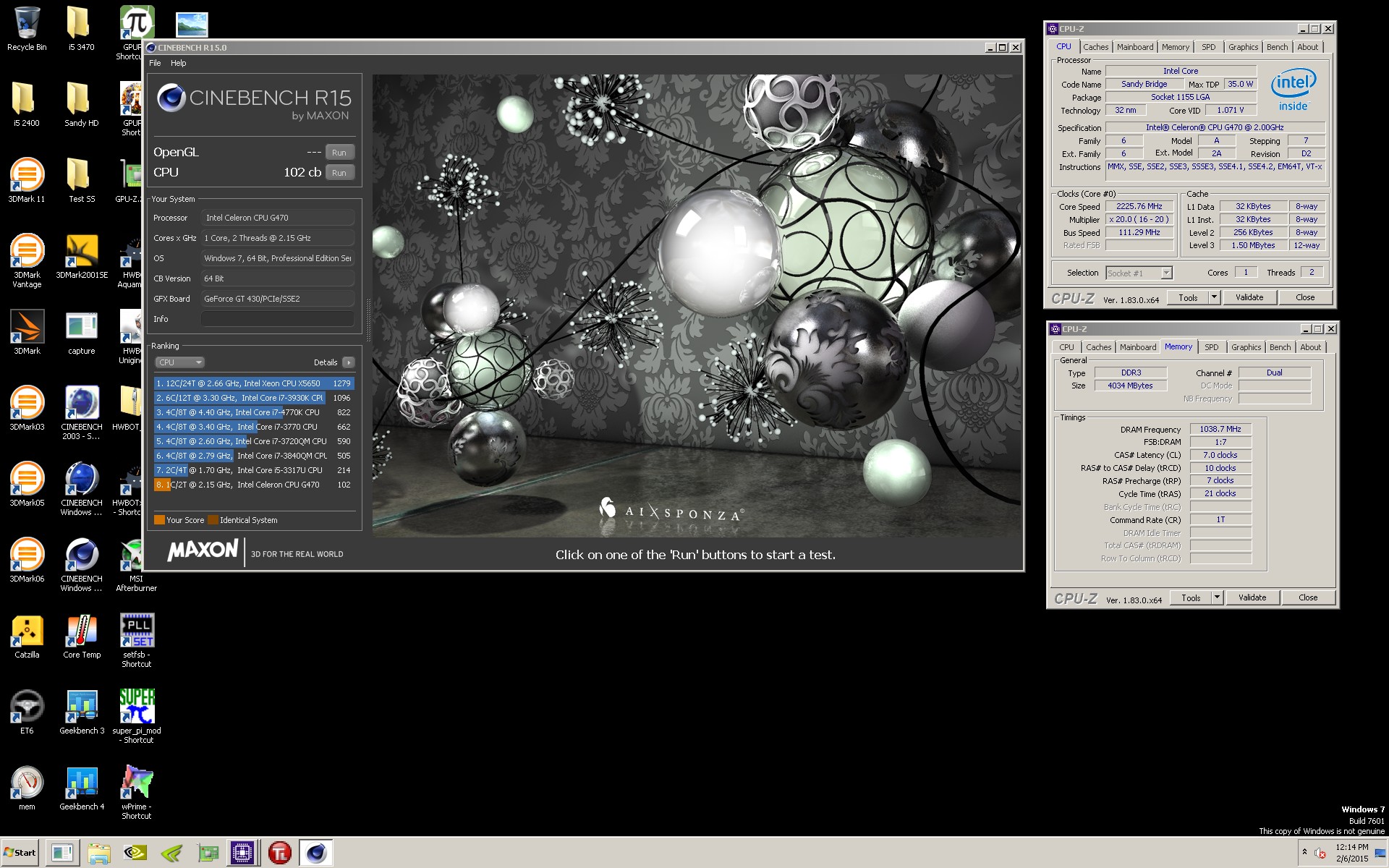Open the Ranking CPU dropdown
1389x868 pixels.
pos(179,362)
